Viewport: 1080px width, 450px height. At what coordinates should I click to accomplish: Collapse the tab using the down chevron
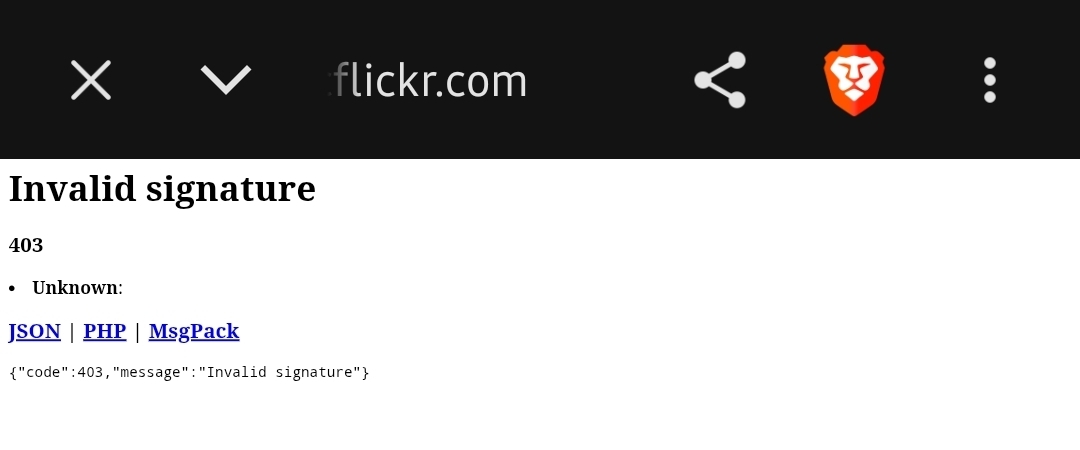click(226, 80)
